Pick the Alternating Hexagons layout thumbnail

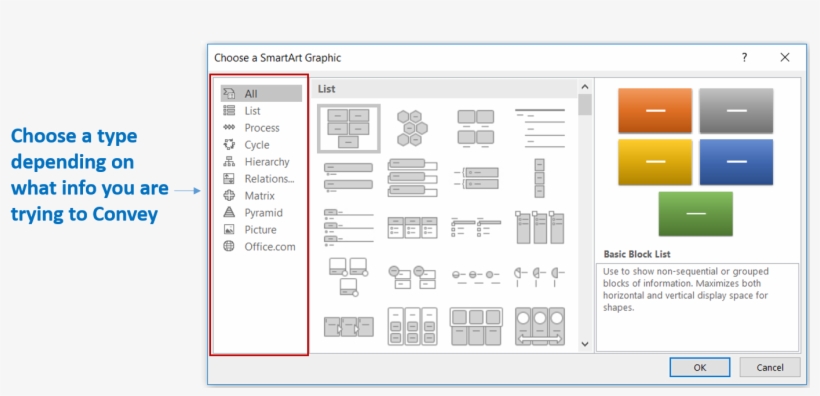(x=412, y=128)
